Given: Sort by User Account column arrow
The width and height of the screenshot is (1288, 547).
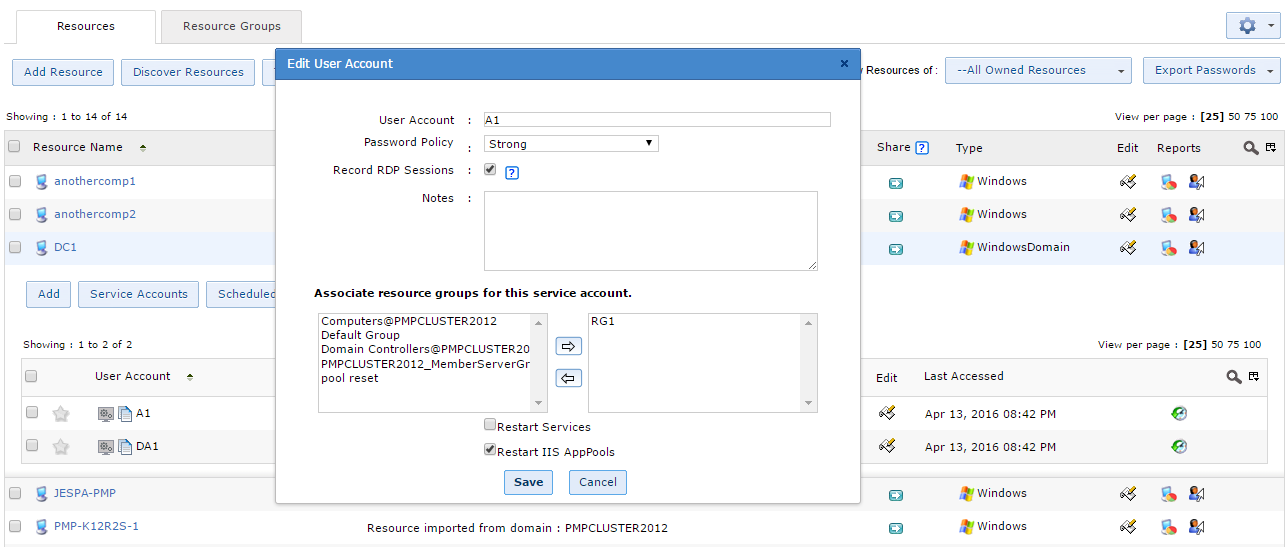Looking at the screenshot, I should (x=190, y=377).
